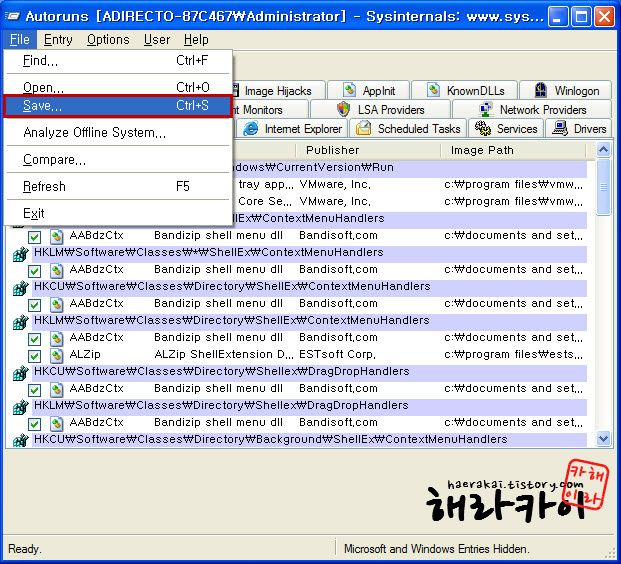Select ALZip ShellExtension description cell
This screenshot has height=564, width=621.
[224, 354]
